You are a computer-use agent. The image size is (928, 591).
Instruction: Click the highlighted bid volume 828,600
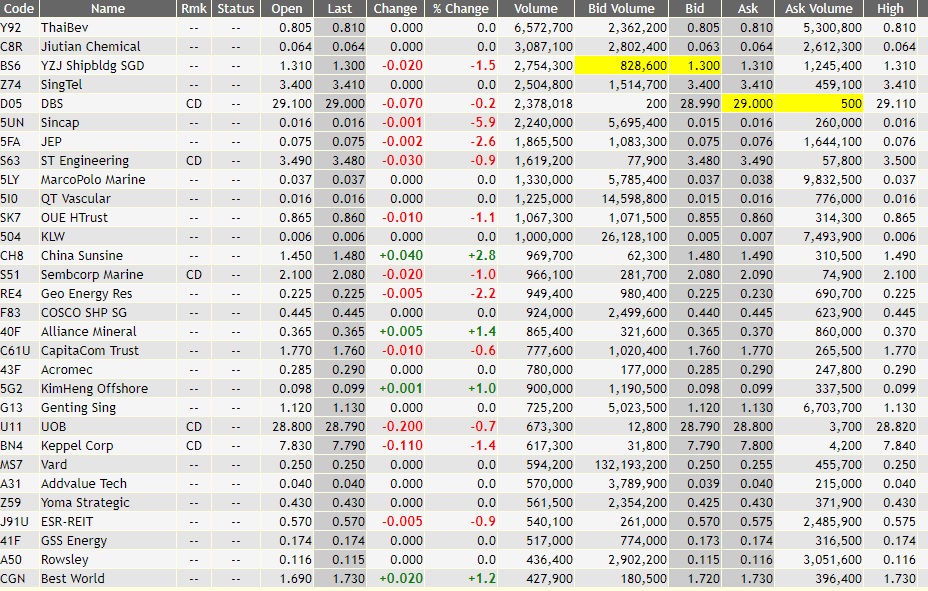pos(621,66)
